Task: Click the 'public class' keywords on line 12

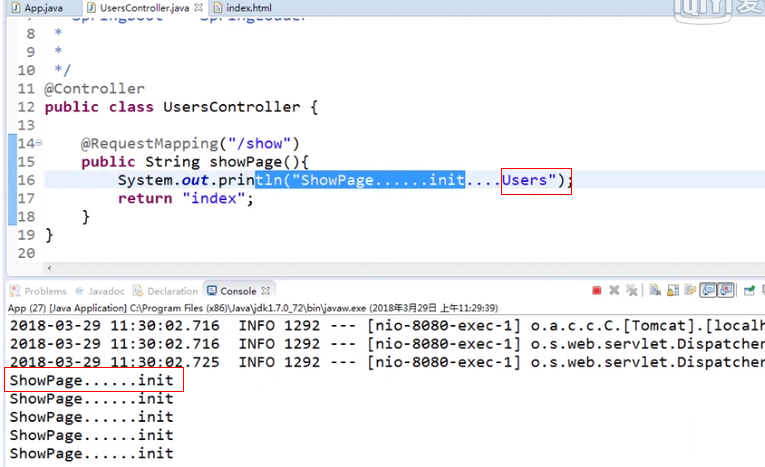Action: tap(99, 107)
